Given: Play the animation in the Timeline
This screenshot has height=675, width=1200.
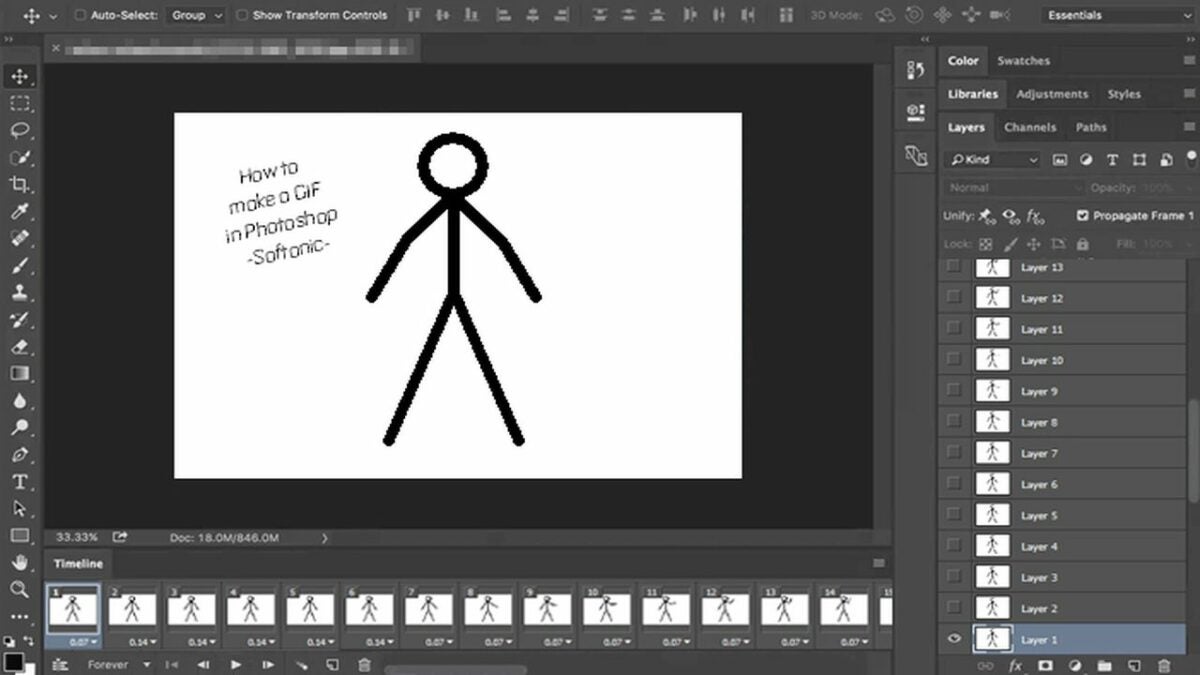Looking at the screenshot, I should pyautogui.click(x=235, y=663).
